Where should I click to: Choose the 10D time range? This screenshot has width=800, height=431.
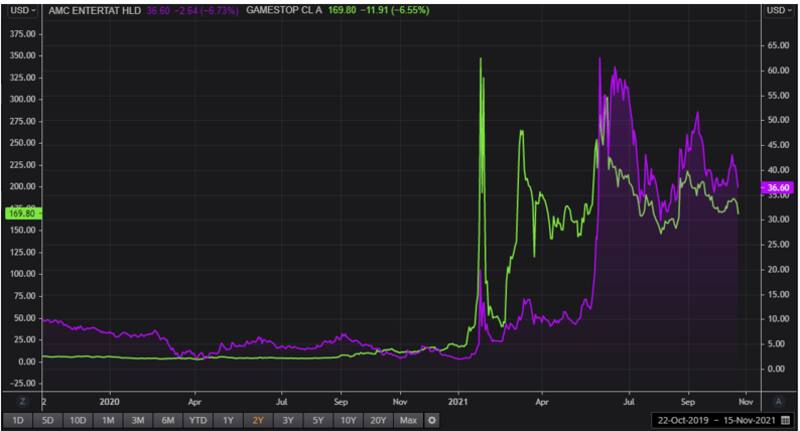click(x=77, y=420)
